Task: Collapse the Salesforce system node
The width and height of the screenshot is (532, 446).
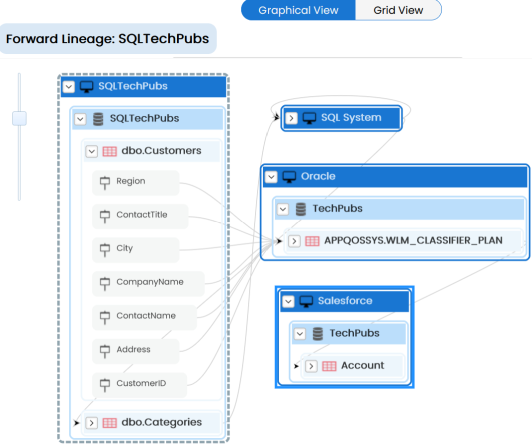Action: pos(288,302)
